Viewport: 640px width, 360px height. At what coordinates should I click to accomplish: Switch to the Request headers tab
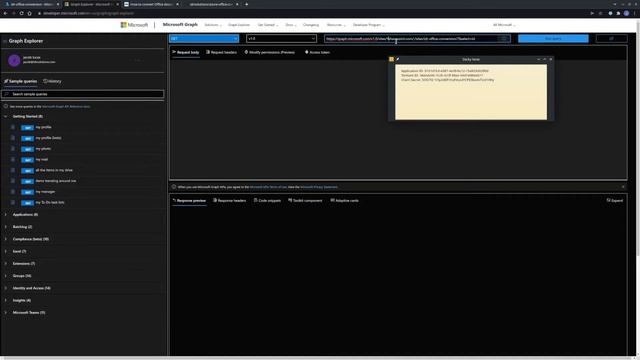tap(221, 52)
